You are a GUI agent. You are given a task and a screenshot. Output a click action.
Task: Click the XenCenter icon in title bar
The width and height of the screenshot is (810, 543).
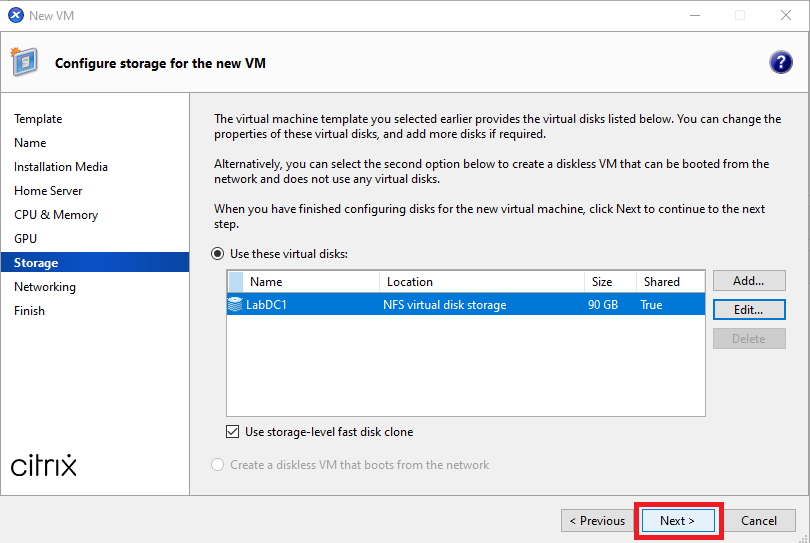(x=15, y=15)
